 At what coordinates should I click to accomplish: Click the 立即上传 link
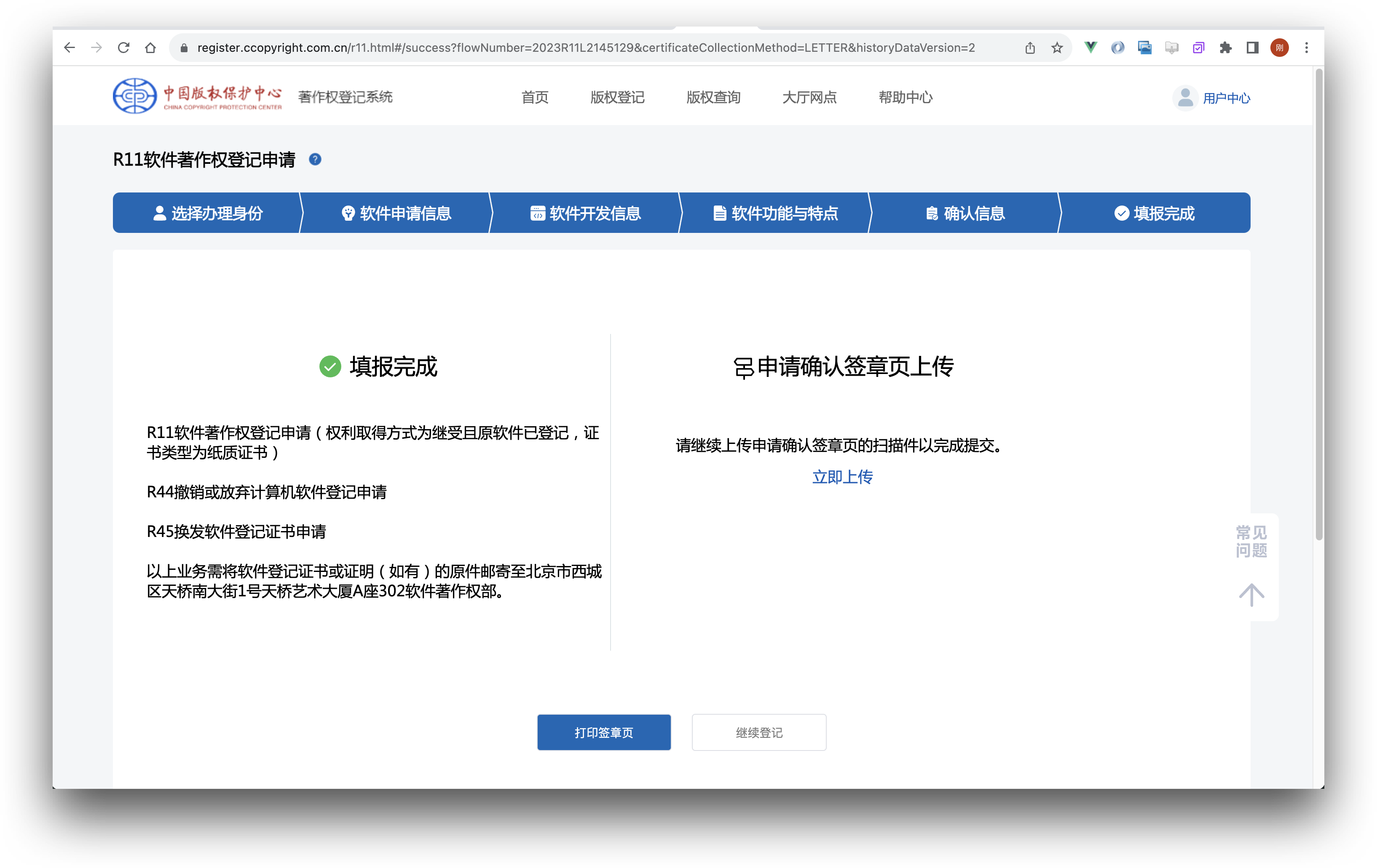(842, 477)
